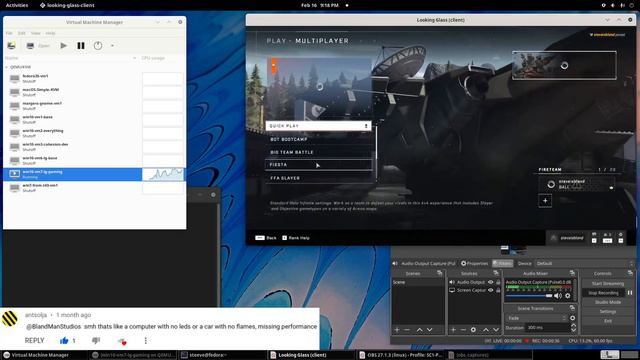Select the macOS-Simple-KVM virtual machine

(73, 92)
